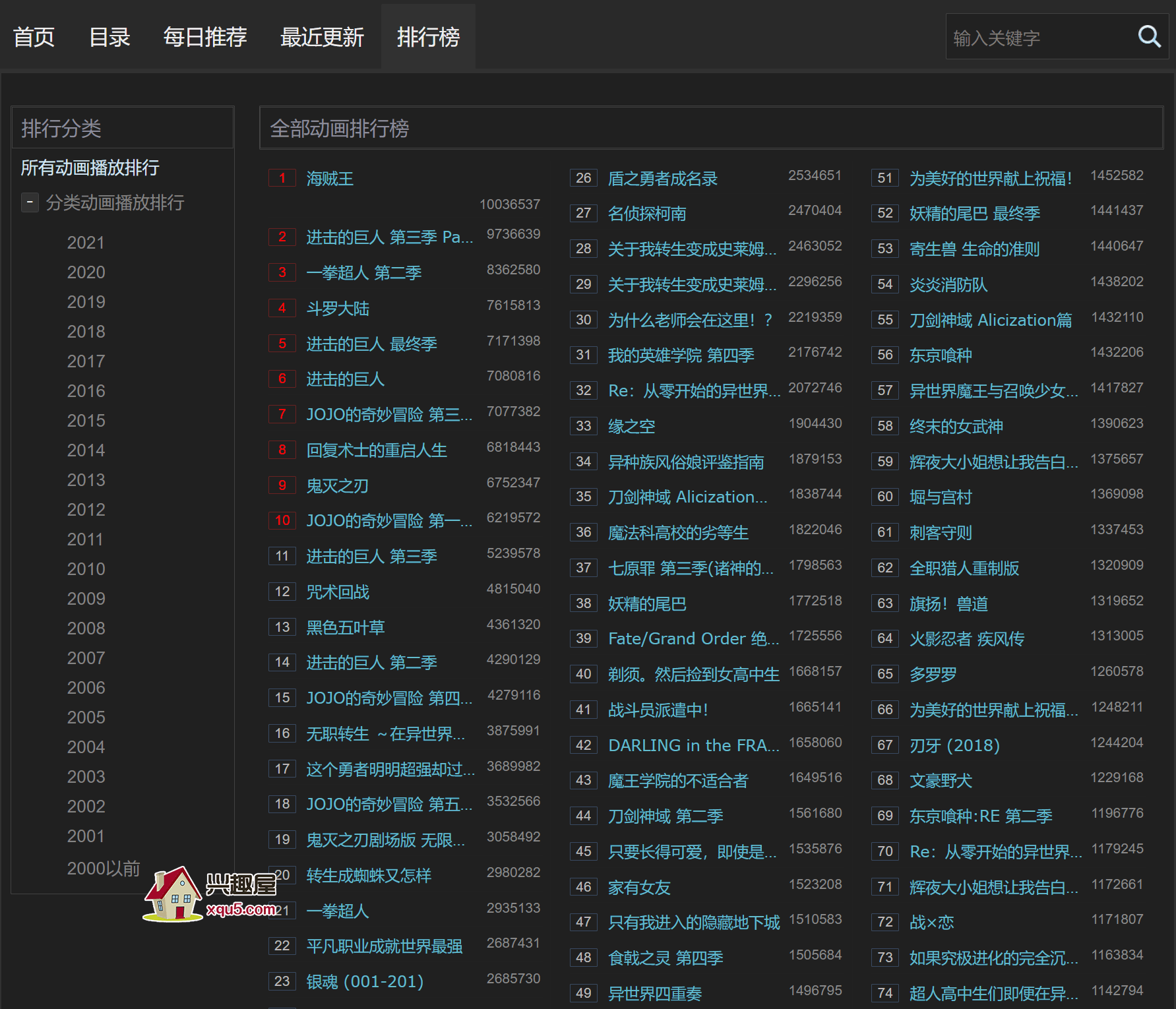Select year 2001 ranking
Screen dimensions: 1176x1009
(x=86, y=836)
